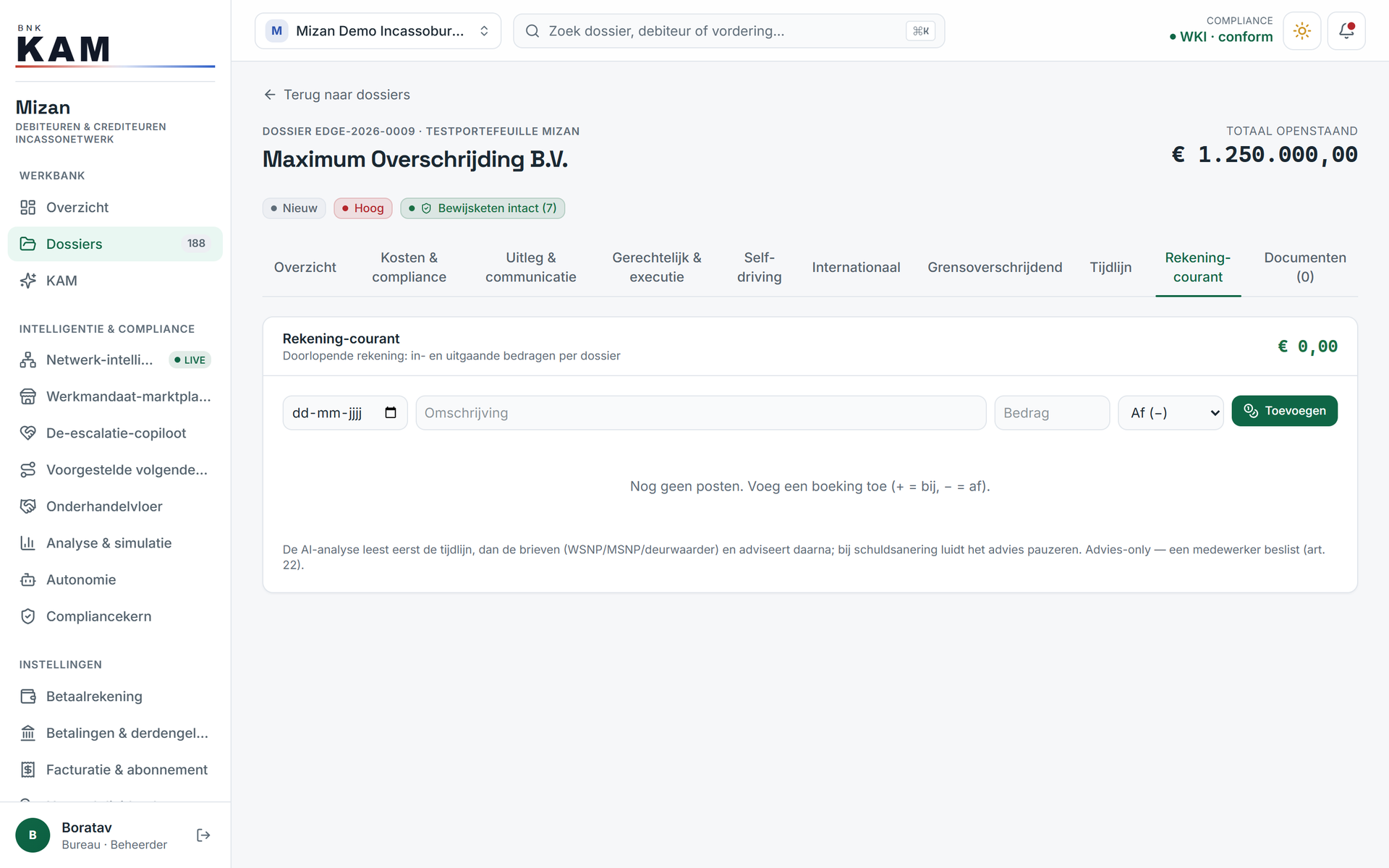Screen dimensions: 1389x868
Task: Click the KAM sparkle icon in sidebar
Action: click(x=27, y=281)
